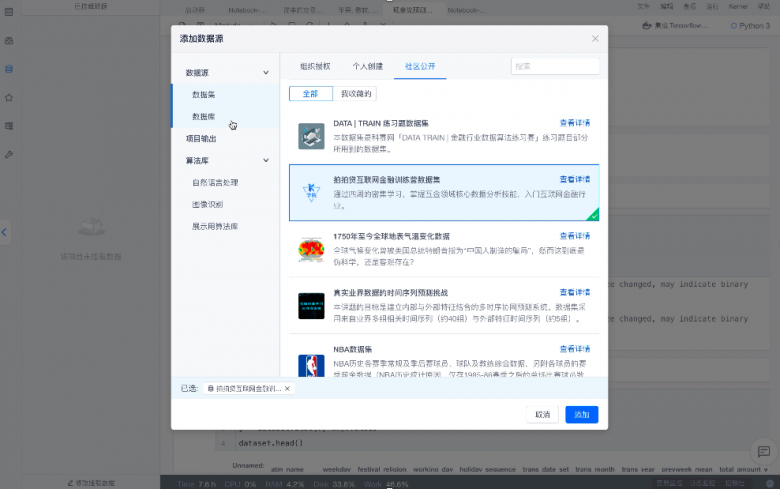Click the Disk 33.6% status bar entry
This screenshot has height=489, width=780.
334,484
